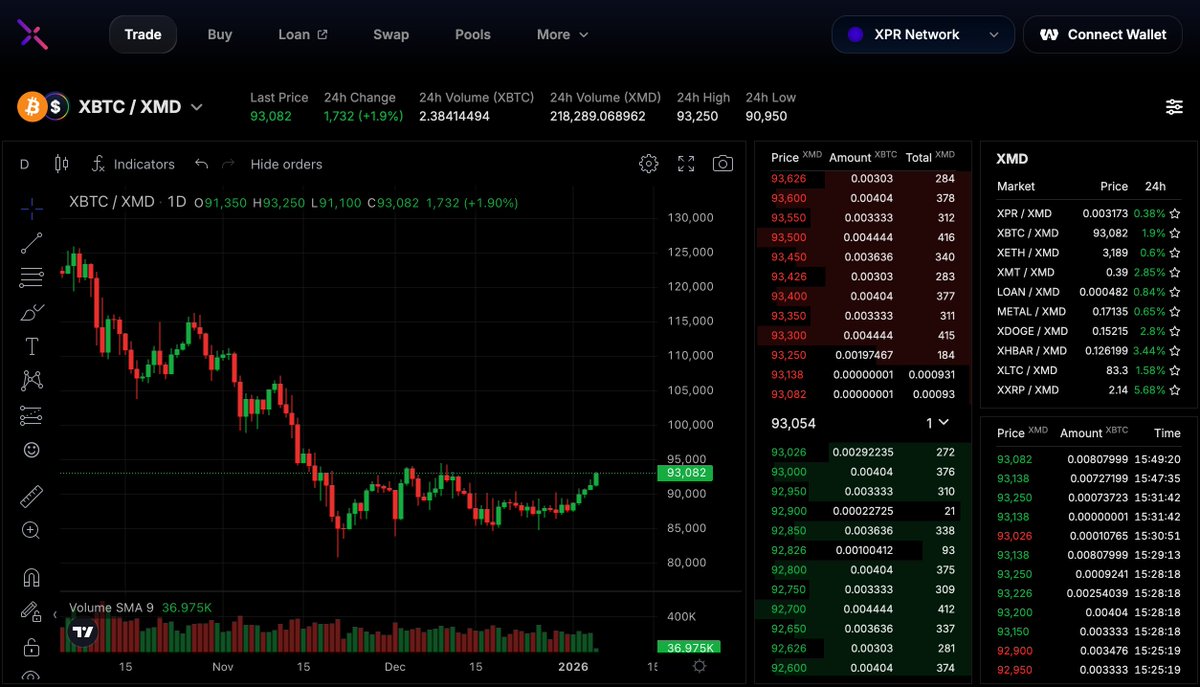1200x687 pixels.
Task: Open the Loan external link
Action: (303, 34)
